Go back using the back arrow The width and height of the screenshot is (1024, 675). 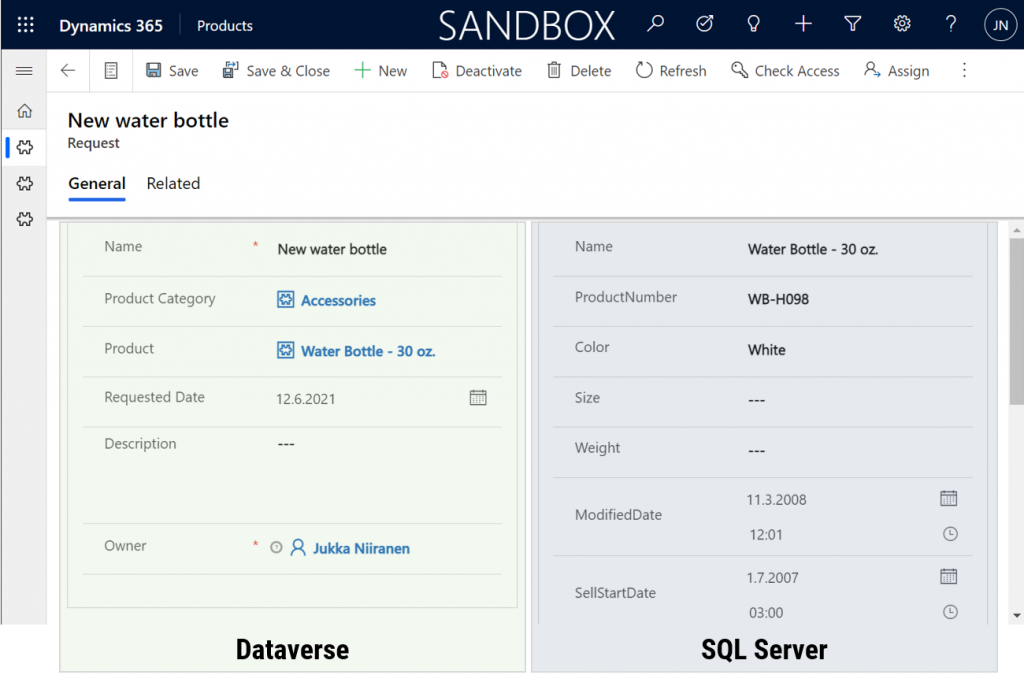(68, 71)
